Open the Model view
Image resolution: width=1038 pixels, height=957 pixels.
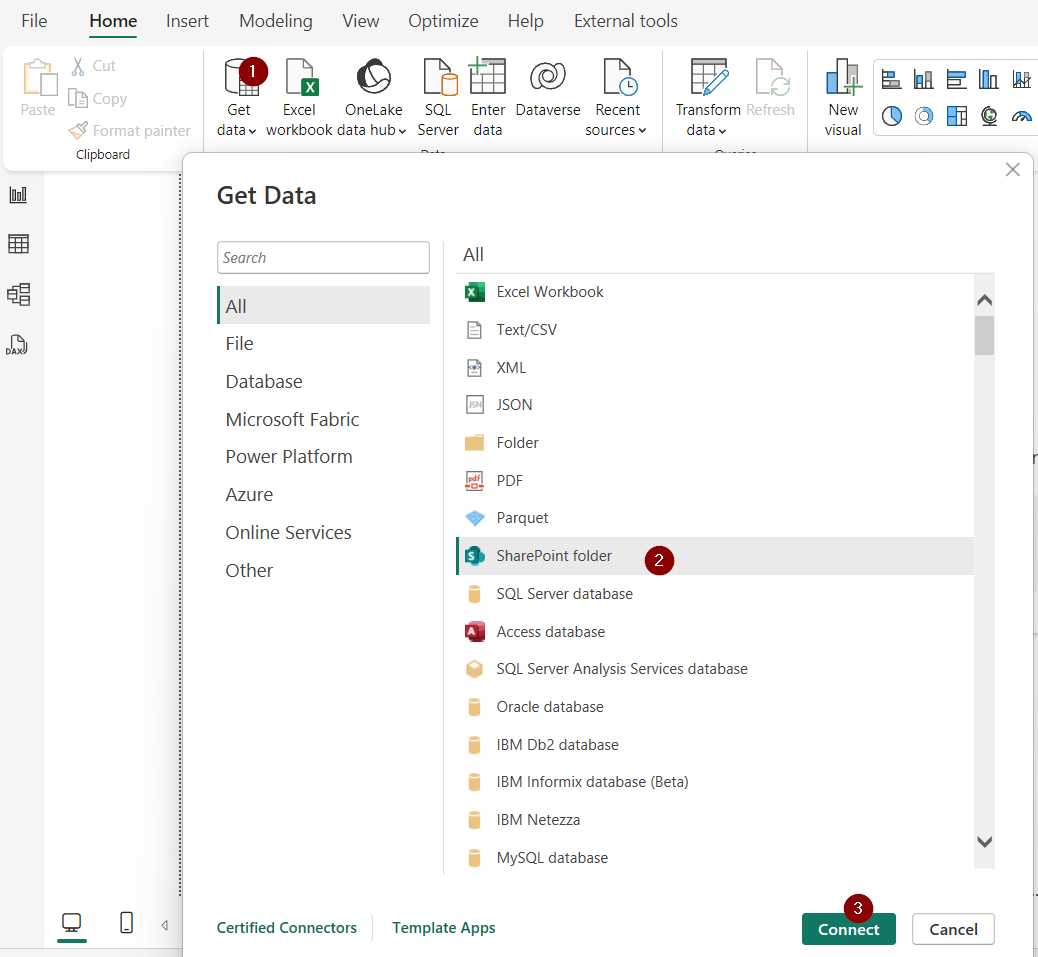click(18, 294)
